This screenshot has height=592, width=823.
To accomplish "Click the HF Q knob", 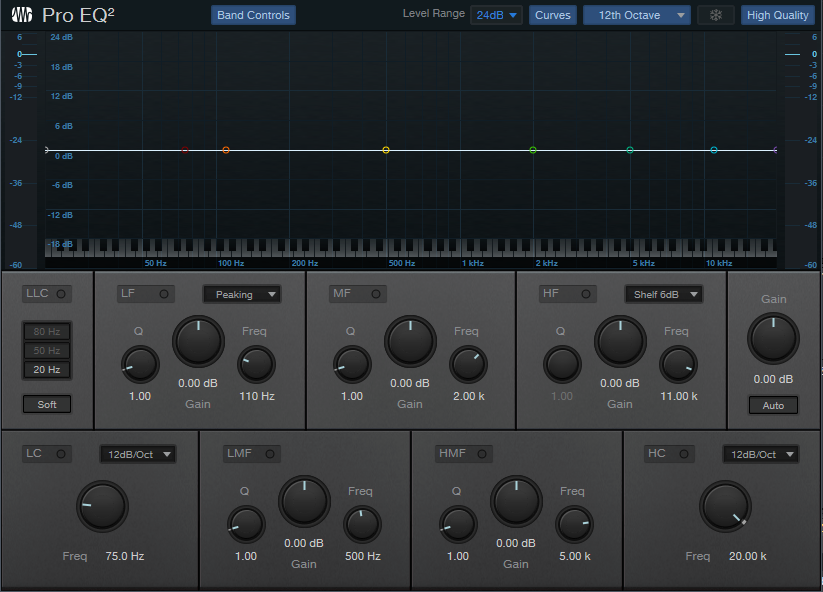I will 562,364.
